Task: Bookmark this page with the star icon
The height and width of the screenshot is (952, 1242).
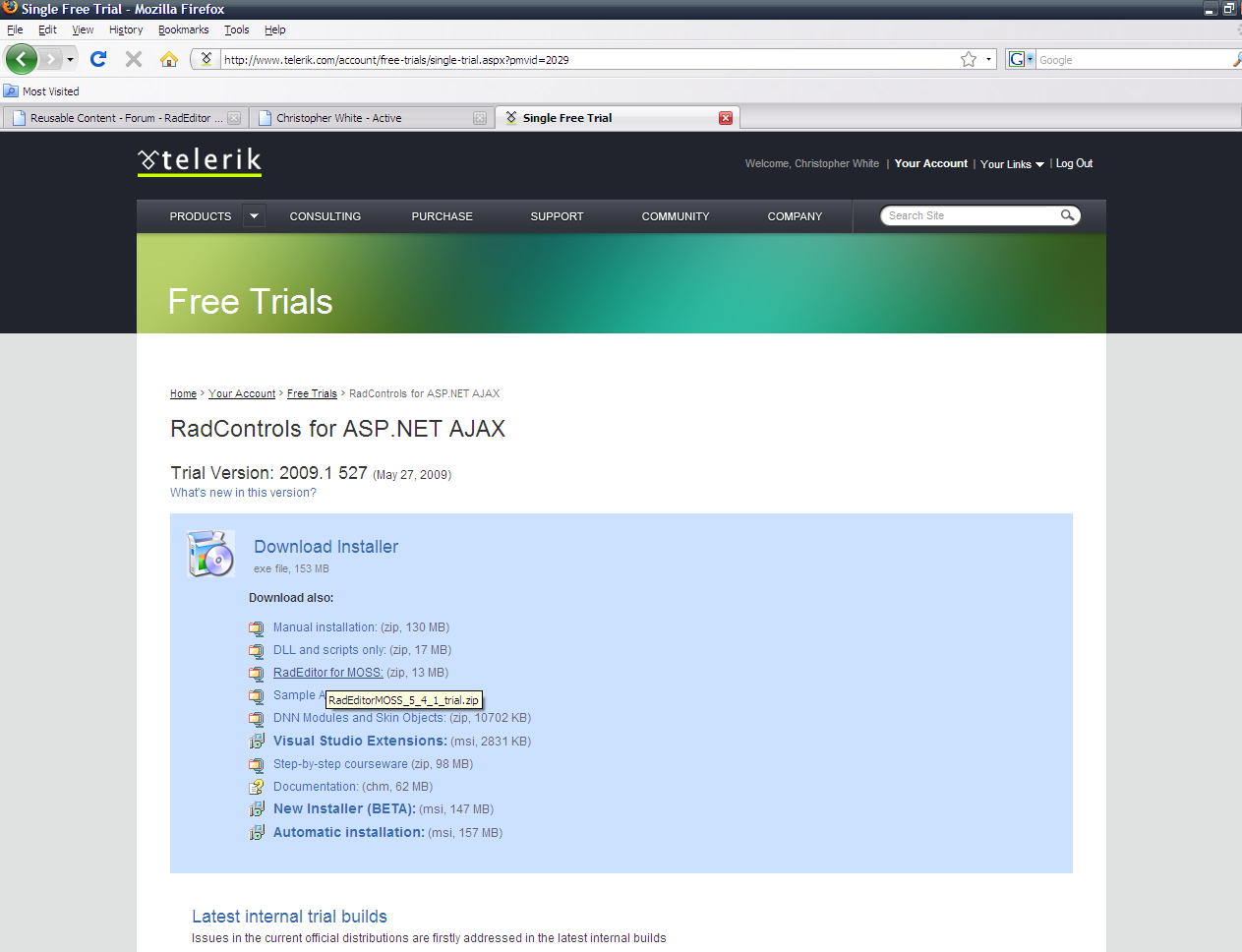Action: coord(969,59)
